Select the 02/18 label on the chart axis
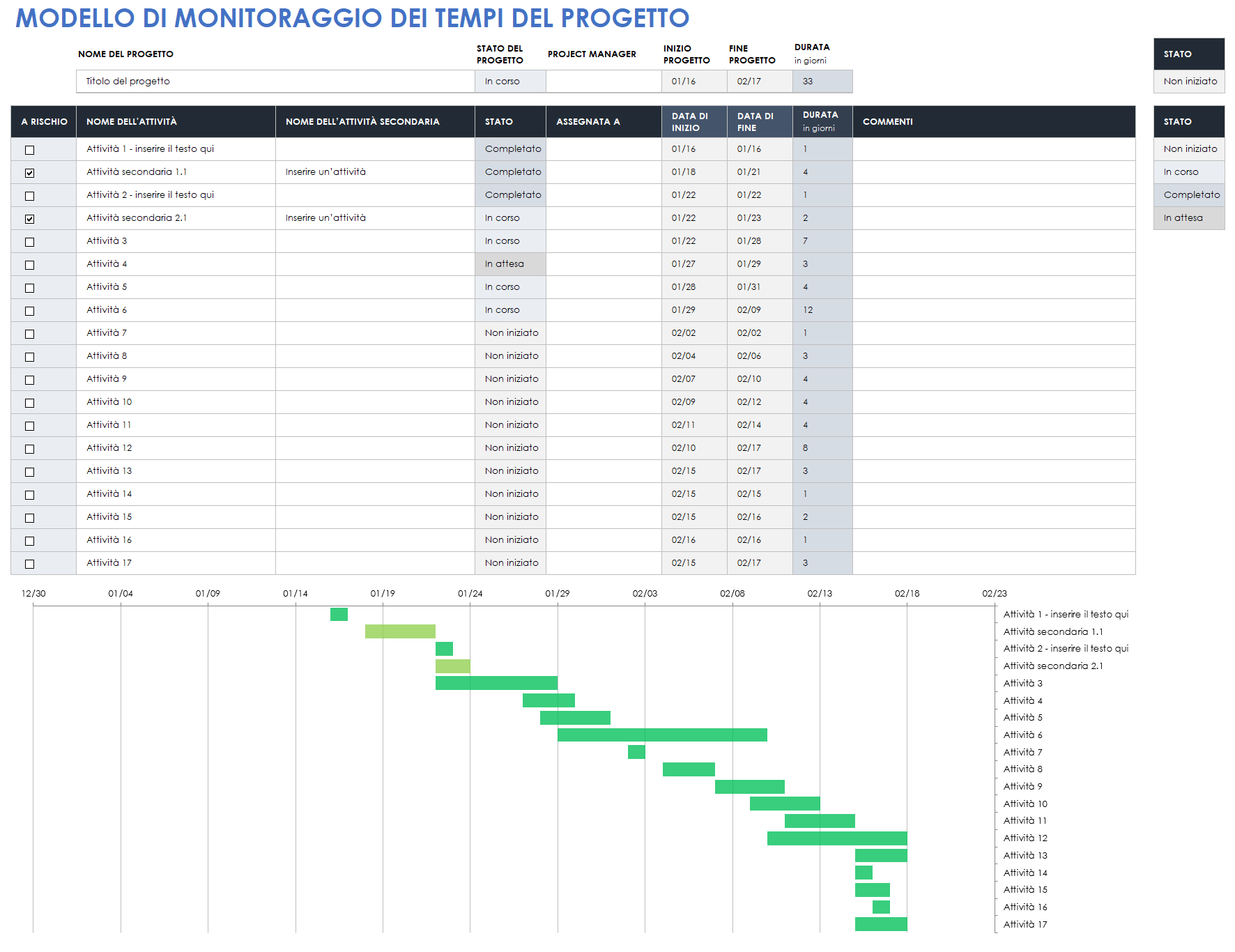This screenshot has width=1235, height=952. click(x=907, y=594)
